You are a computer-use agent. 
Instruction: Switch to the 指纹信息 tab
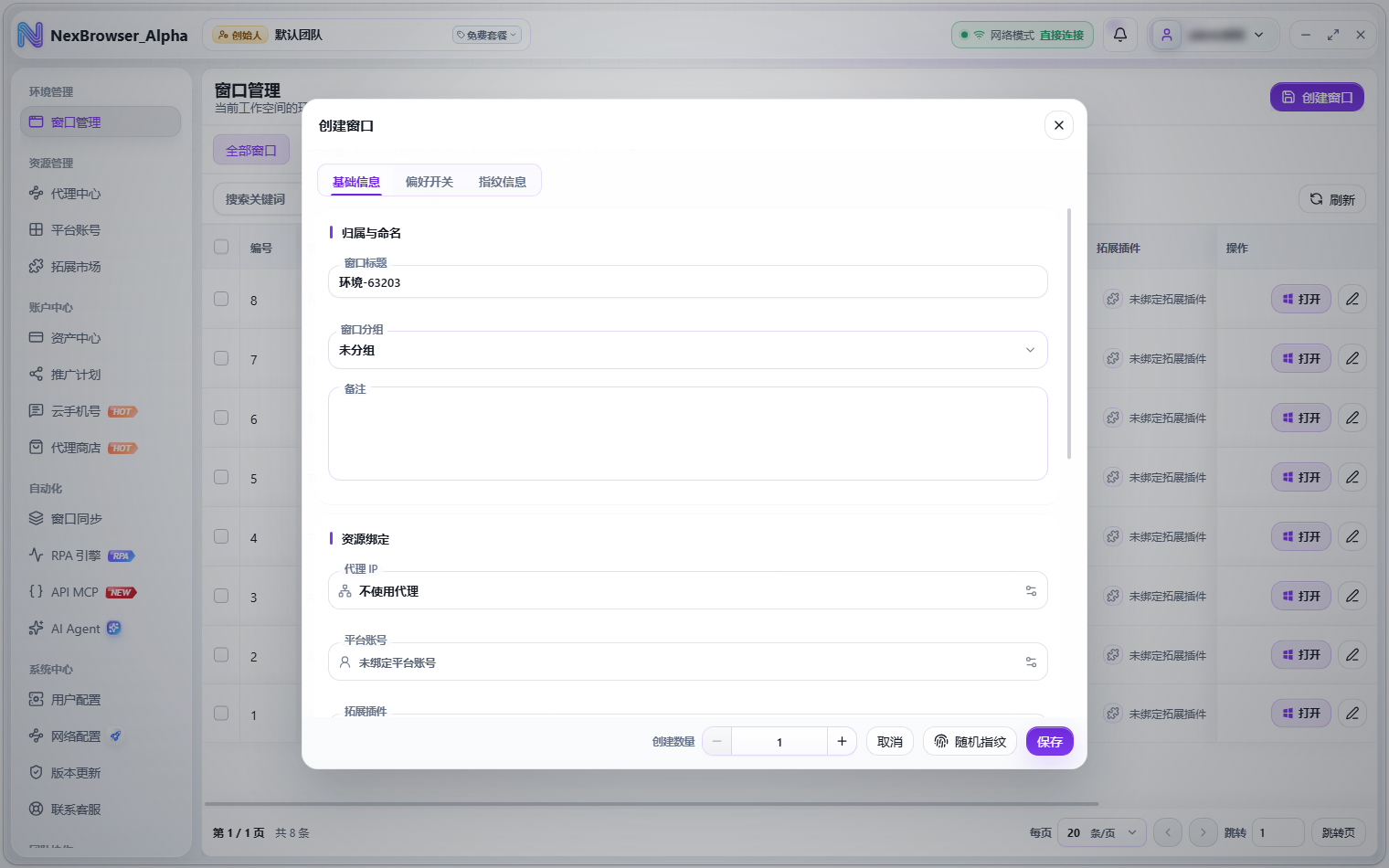pos(503,182)
